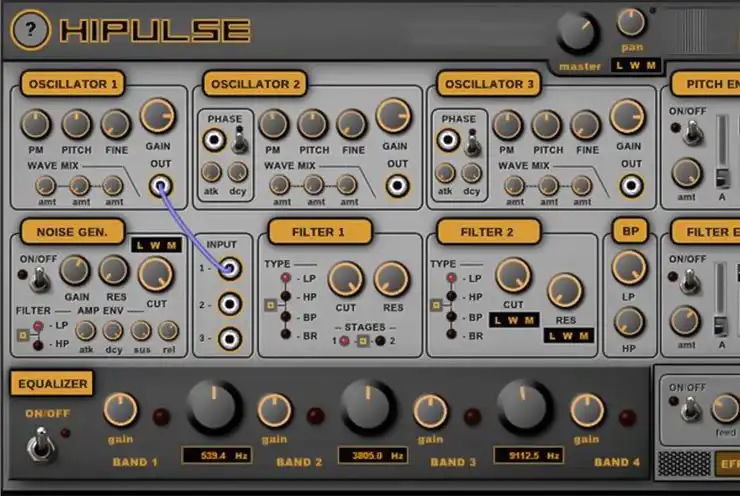Click filter INPUT jack 1
The height and width of the screenshot is (496, 740).
click(230, 269)
